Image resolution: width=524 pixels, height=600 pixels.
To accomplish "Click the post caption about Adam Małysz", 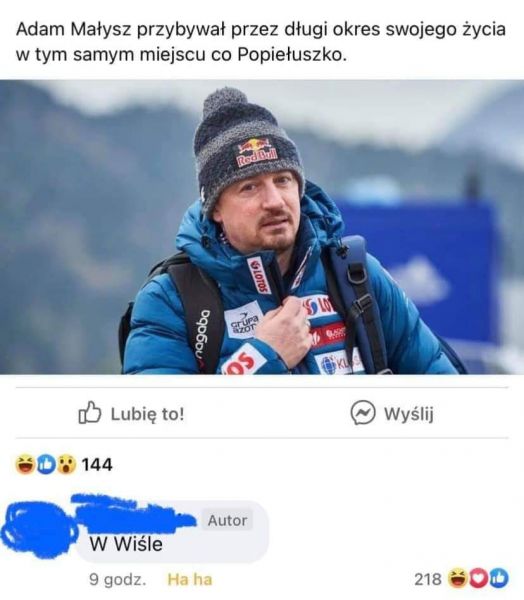I will pyautogui.click(x=261, y=42).
